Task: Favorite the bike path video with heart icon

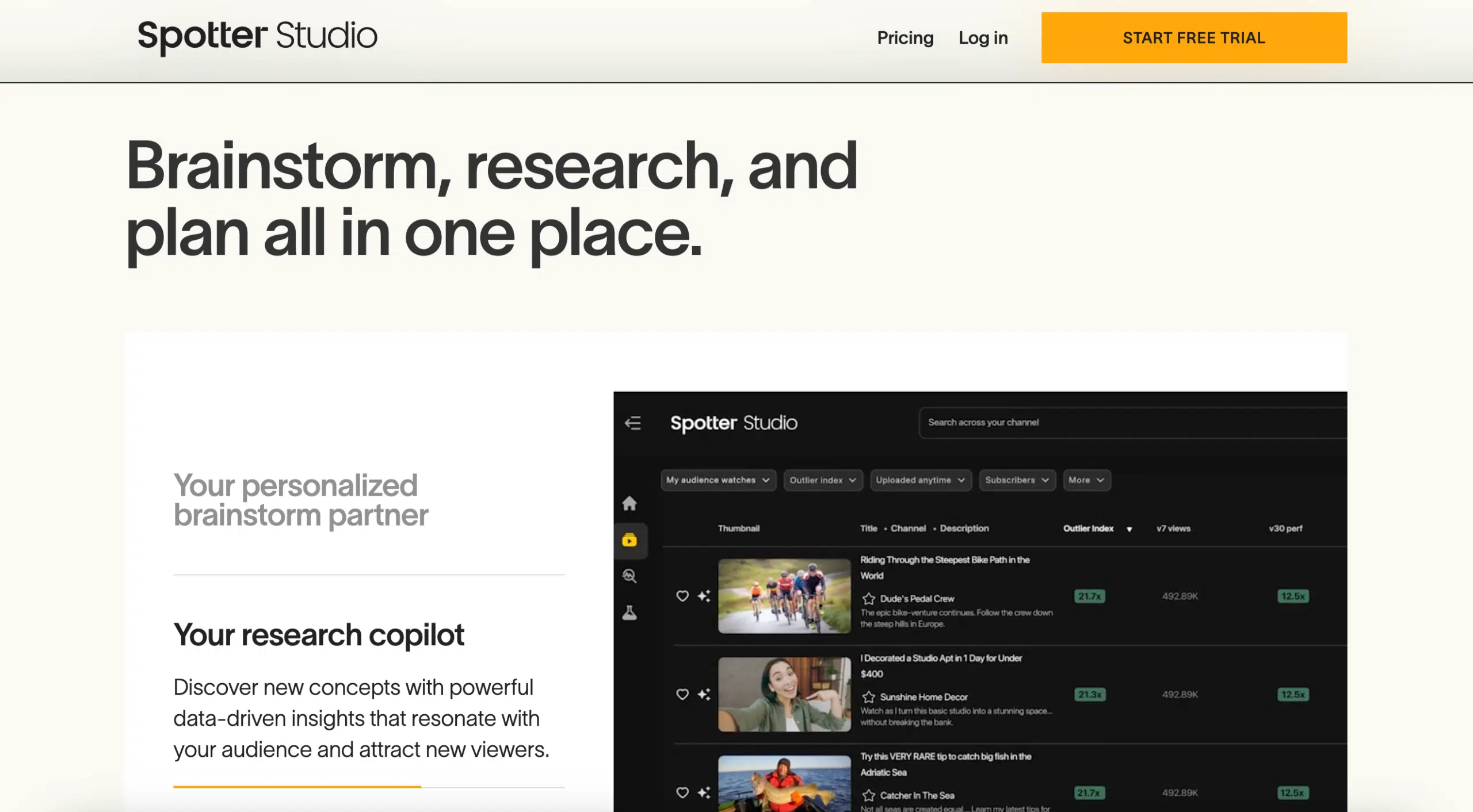Action: [682, 596]
